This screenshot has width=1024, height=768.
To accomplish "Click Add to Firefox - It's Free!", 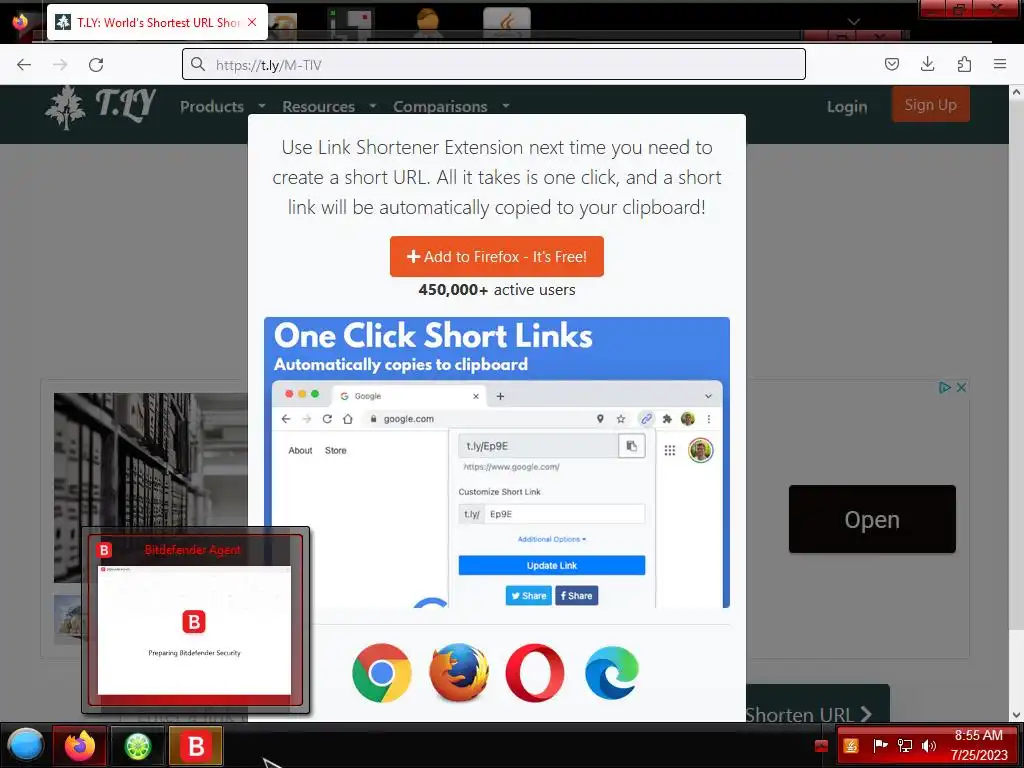I will tap(497, 257).
